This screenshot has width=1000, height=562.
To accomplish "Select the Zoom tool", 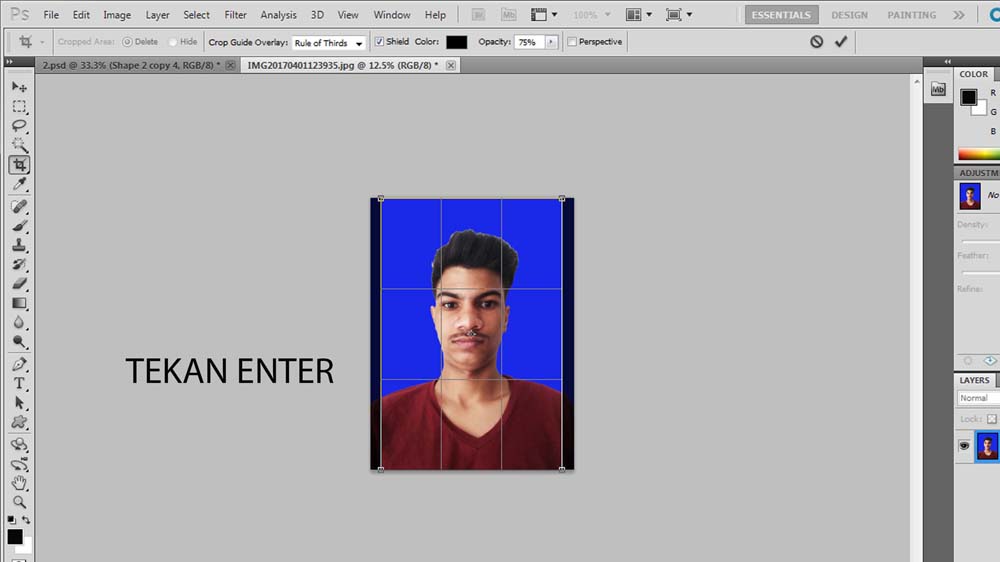I will pyautogui.click(x=19, y=502).
